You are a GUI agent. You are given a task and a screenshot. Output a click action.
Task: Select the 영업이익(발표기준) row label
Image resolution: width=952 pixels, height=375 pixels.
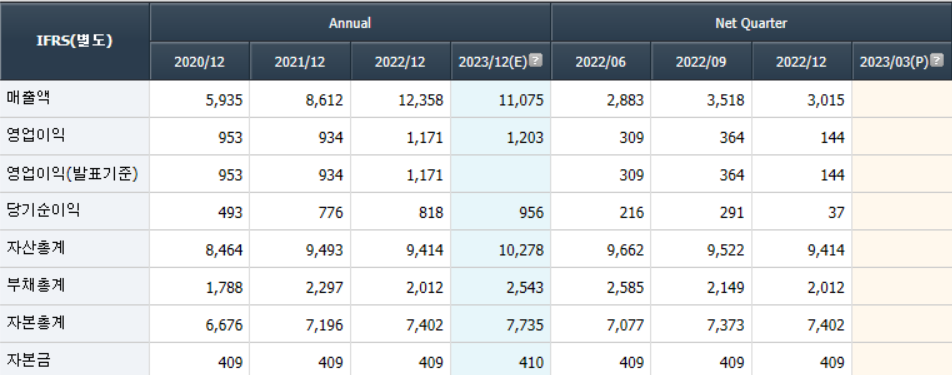pos(72,174)
